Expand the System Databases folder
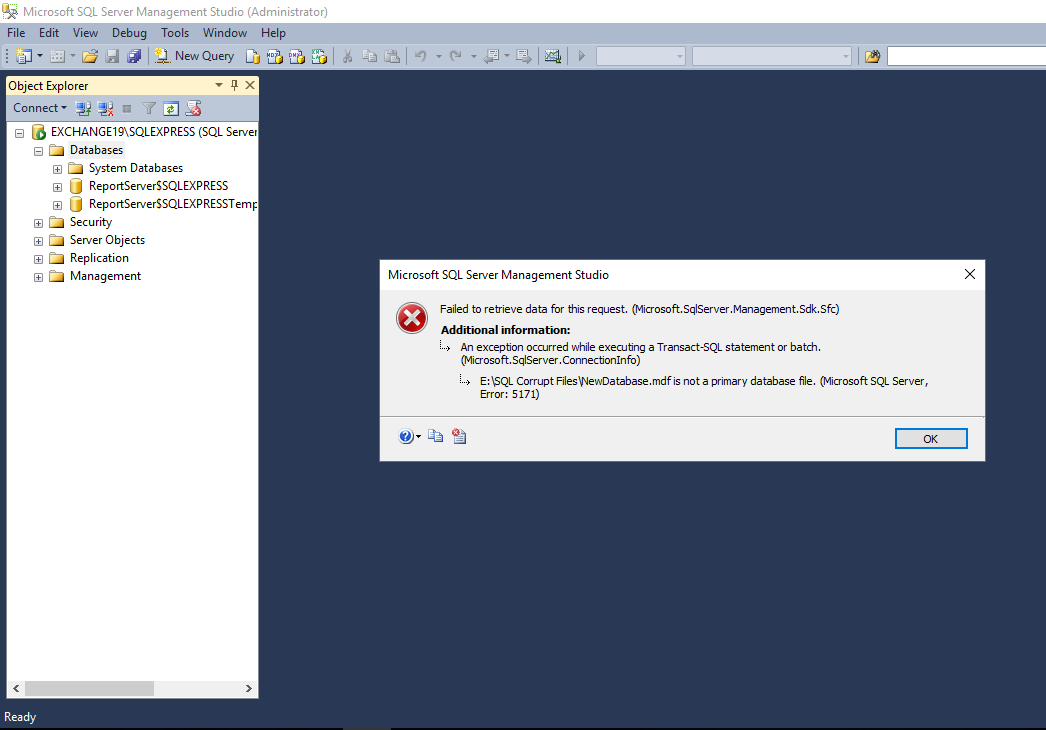1046x730 pixels. (x=57, y=169)
